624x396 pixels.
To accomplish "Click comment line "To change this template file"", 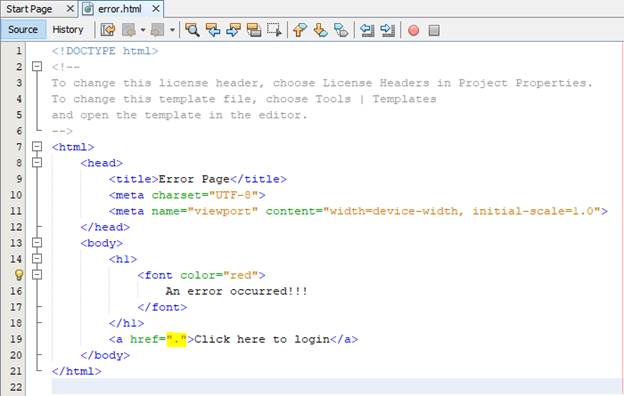I will pyautogui.click(x=244, y=99).
